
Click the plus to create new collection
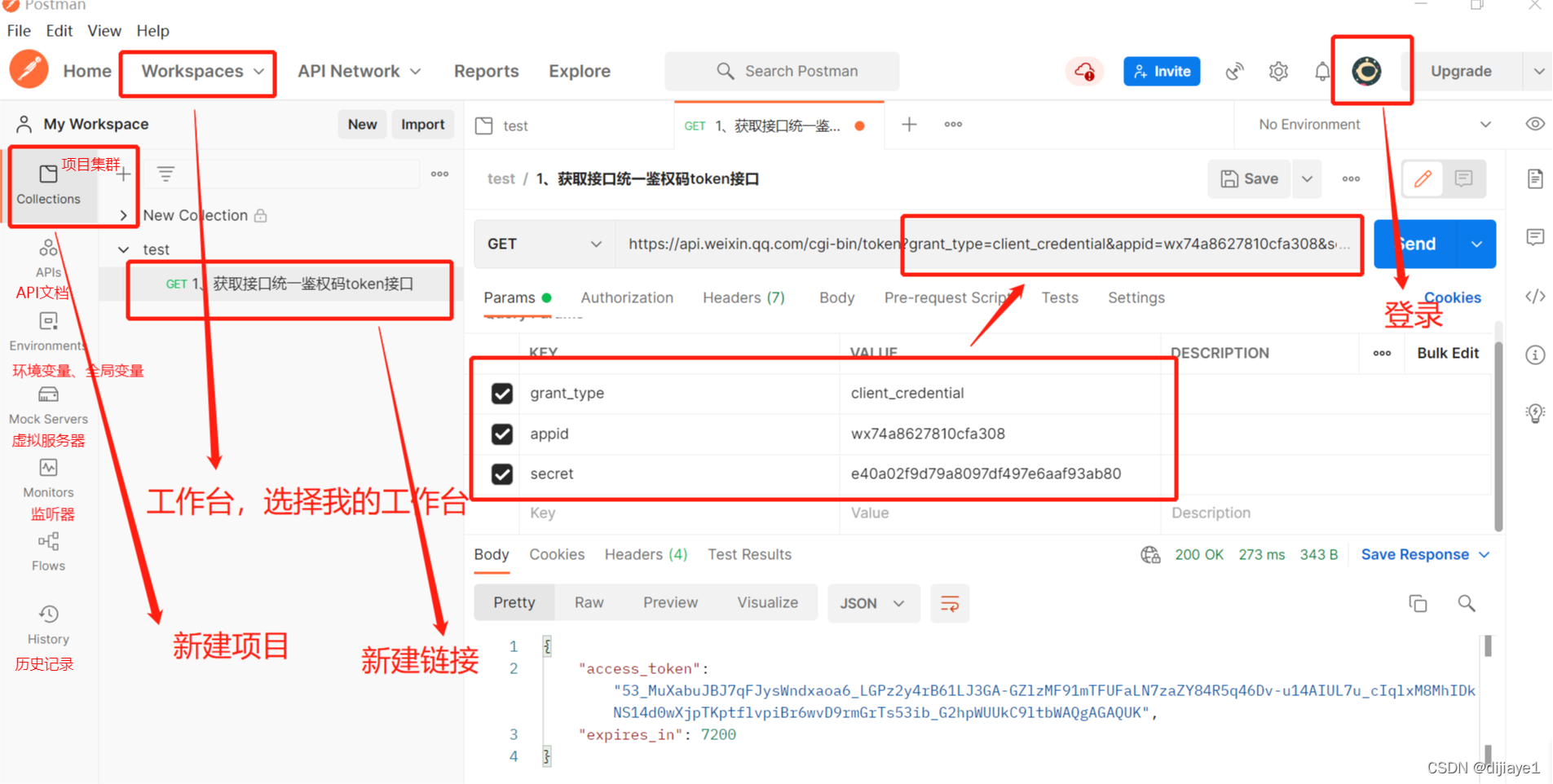pyautogui.click(x=123, y=174)
